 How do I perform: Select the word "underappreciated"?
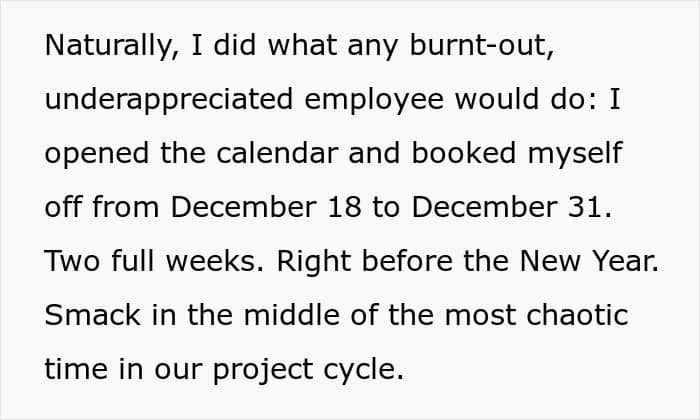169,100
